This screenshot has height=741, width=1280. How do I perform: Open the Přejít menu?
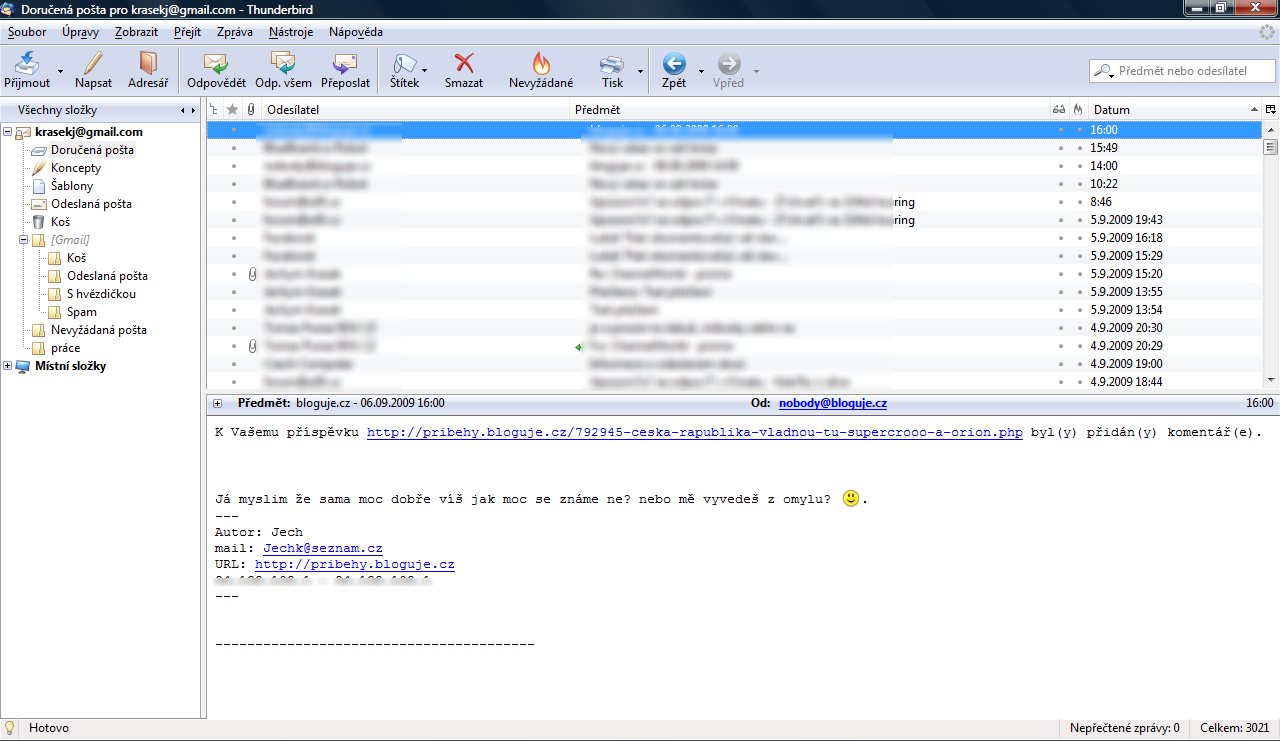click(x=187, y=32)
